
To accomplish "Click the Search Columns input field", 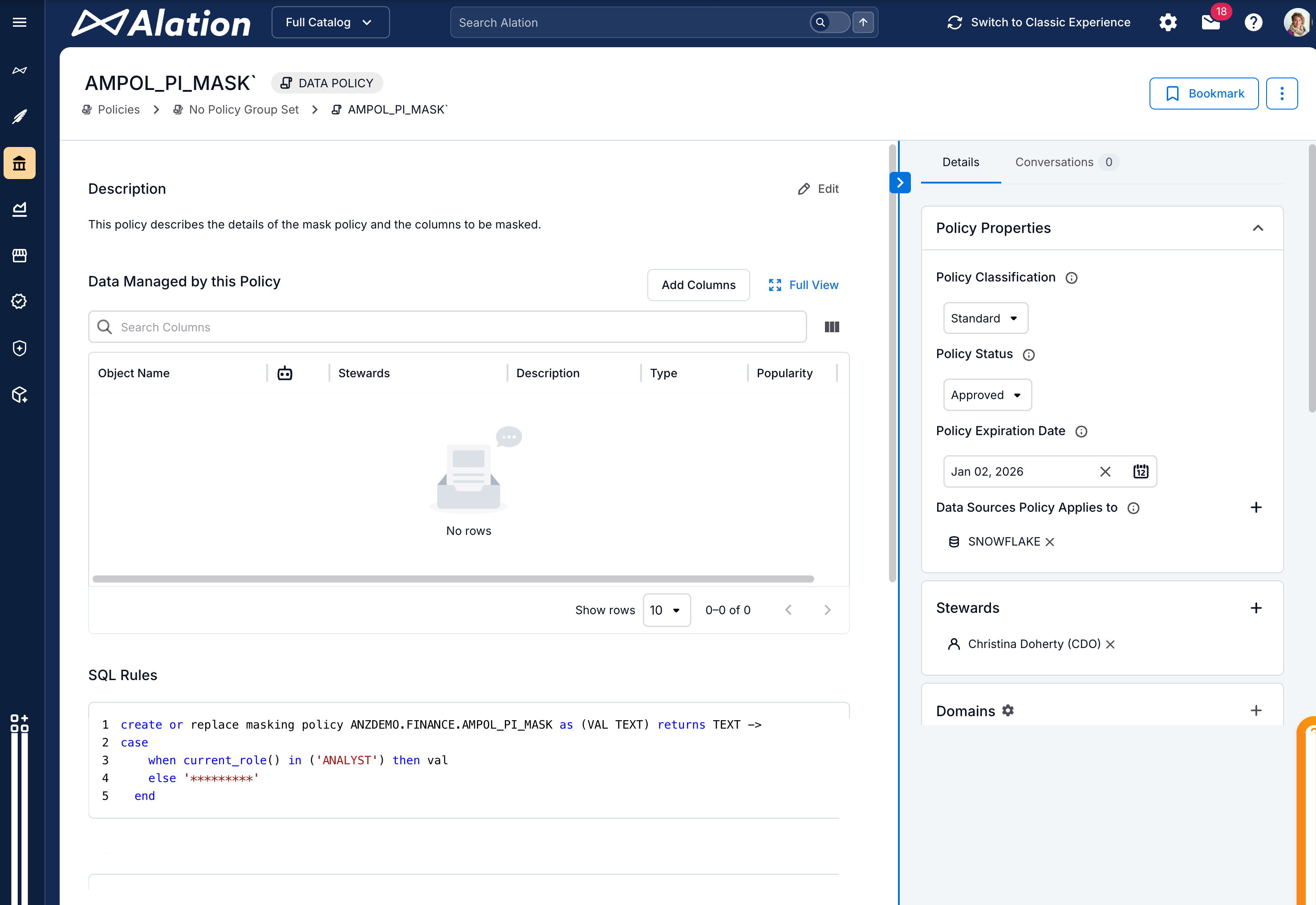I will coord(448,327).
